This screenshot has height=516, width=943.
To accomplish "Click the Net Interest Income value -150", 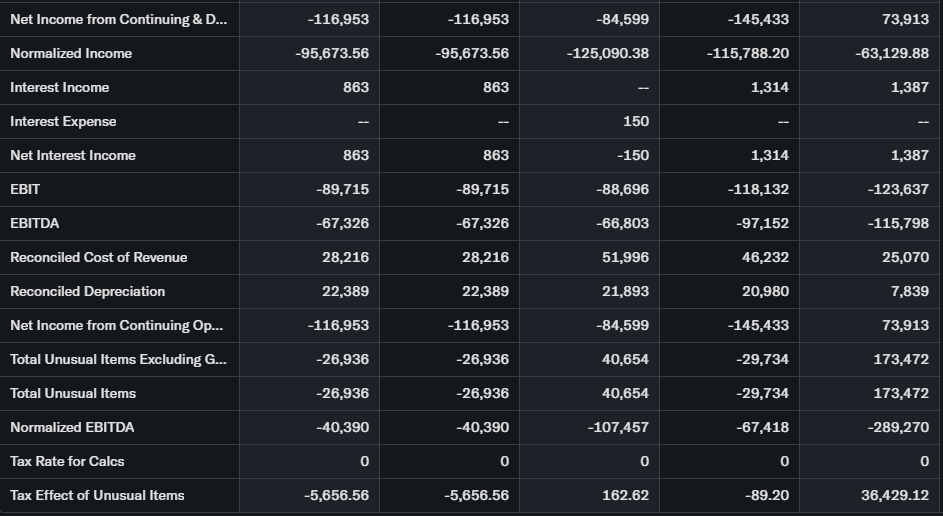I will coord(632,155).
